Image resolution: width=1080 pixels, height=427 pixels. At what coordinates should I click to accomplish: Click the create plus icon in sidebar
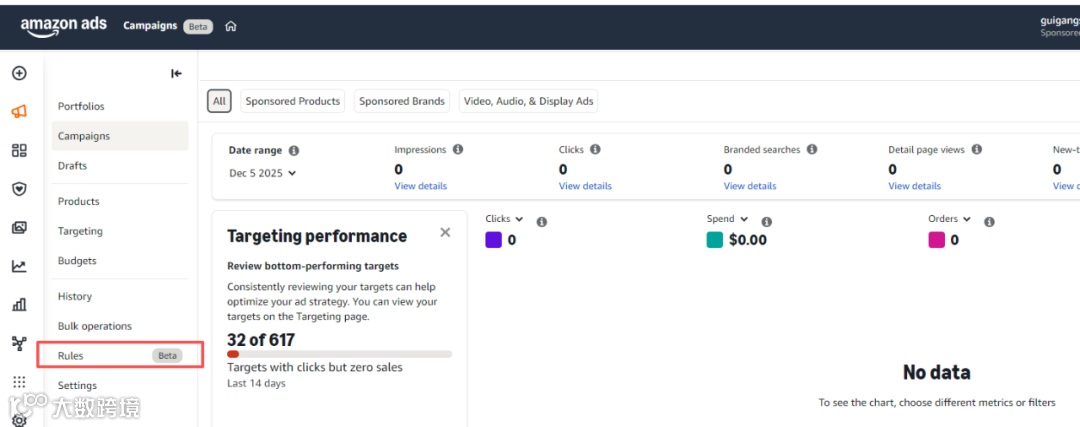click(19, 73)
